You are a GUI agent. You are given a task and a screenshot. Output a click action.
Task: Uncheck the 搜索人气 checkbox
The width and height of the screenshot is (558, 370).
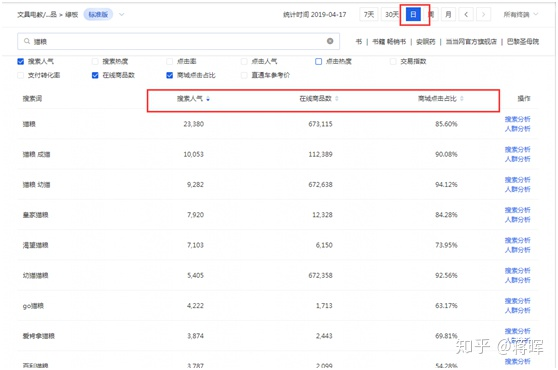[x=21, y=62]
